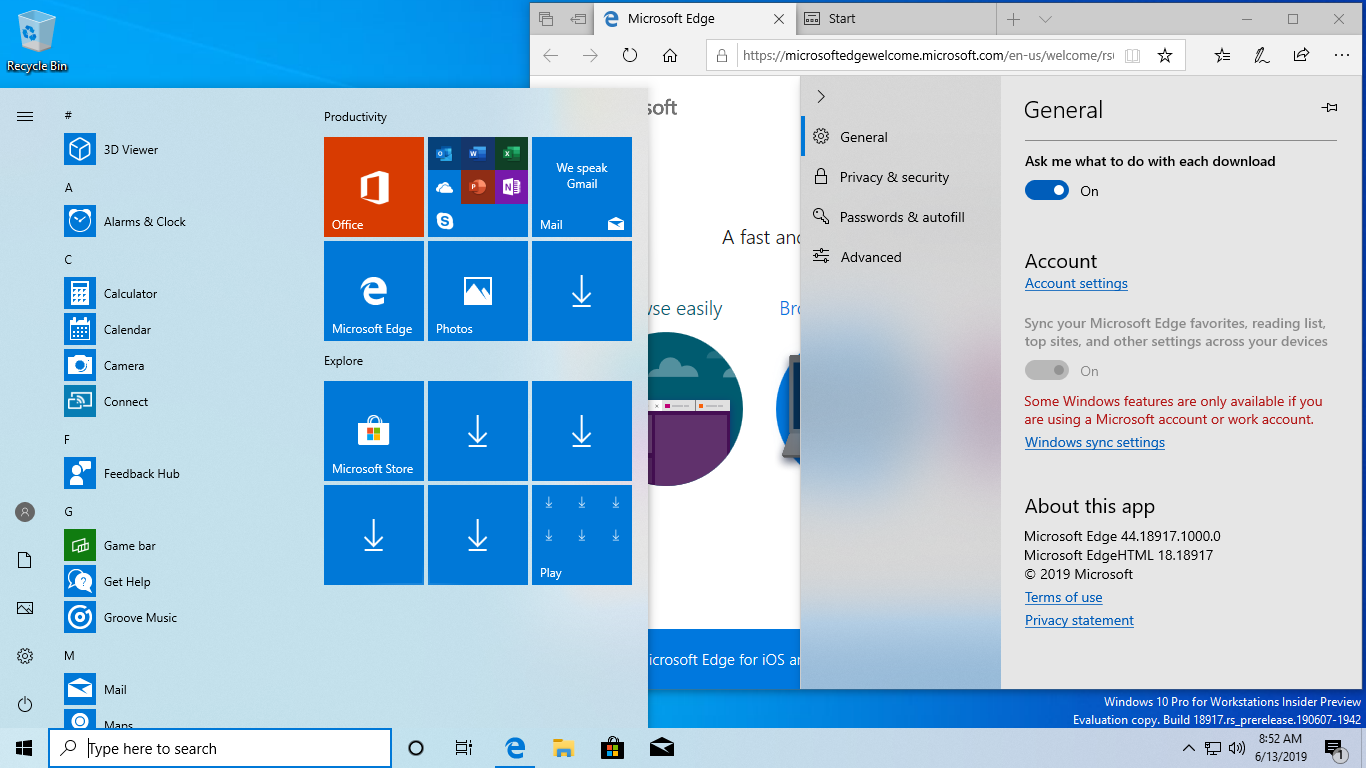This screenshot has width=1366, height=768.
Task: Share this page in Edge
Action: 1301,56
